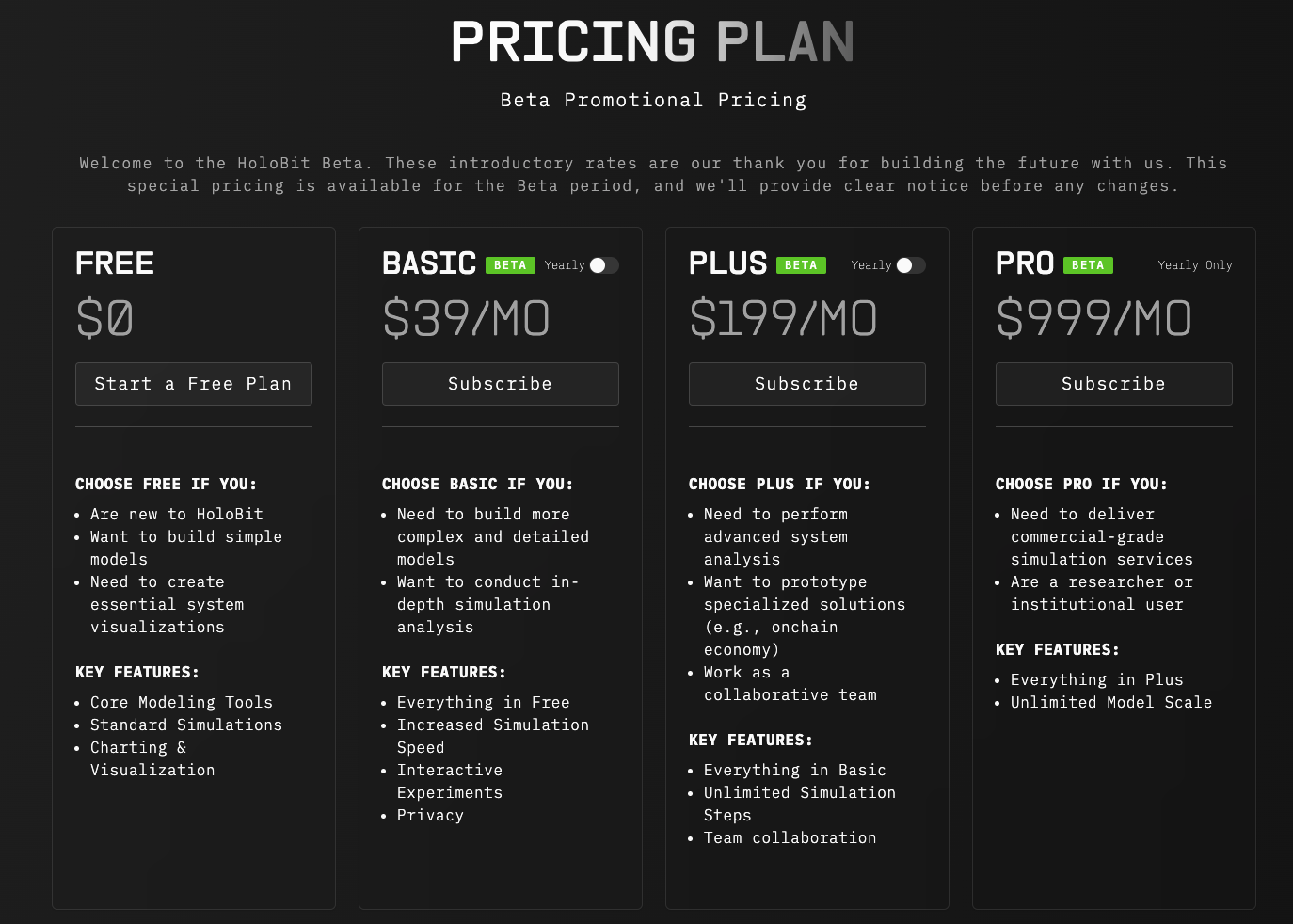Image resolution: width=1293 pixels, height=924 pixels.
Task: Click the $0 price on Free plan
Action: click(104, 318)
